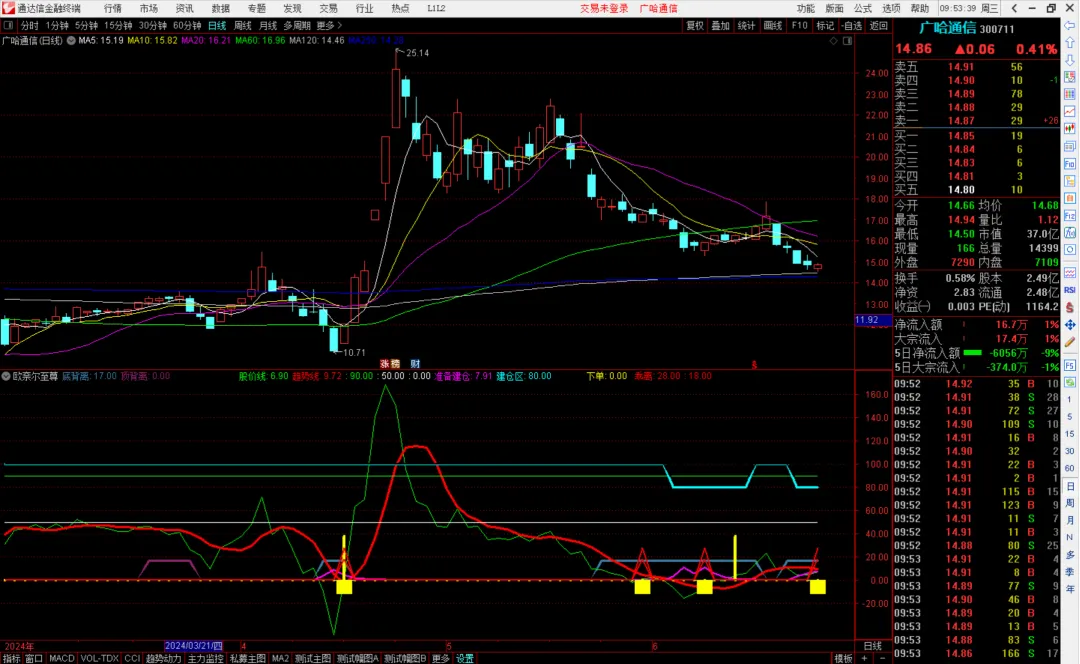The image size is (1080, 664).
Task: Open the 行情 menu
Action: pos(113,8)
